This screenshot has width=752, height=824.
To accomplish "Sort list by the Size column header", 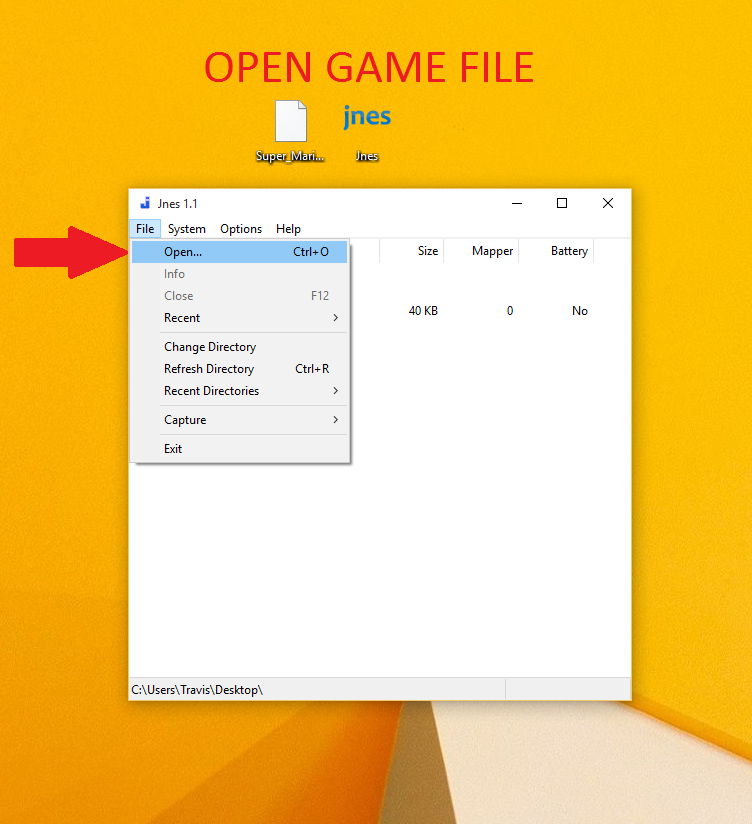I will coord(412,251).
